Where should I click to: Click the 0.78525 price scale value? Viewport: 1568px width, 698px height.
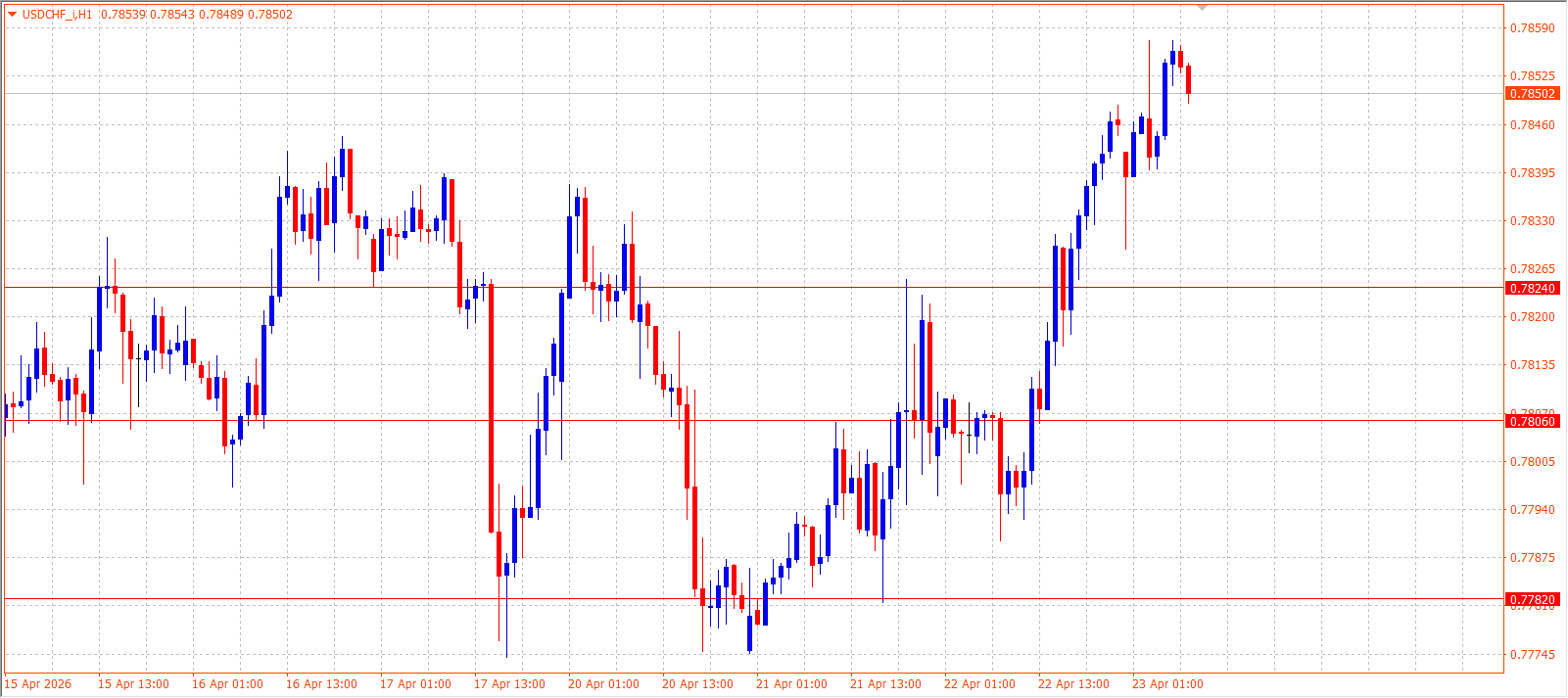1532,76
